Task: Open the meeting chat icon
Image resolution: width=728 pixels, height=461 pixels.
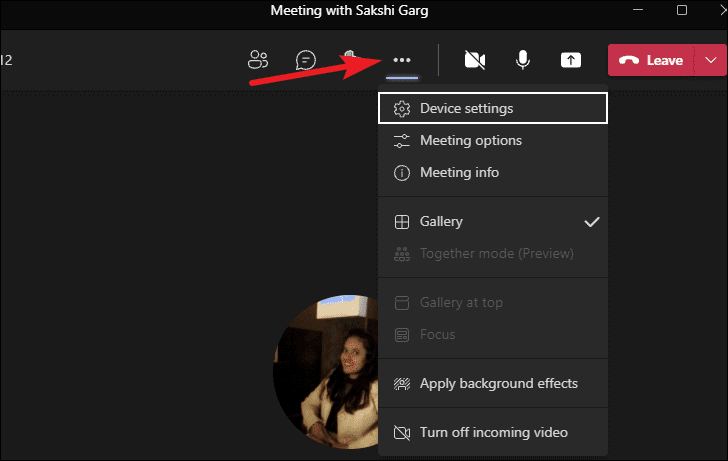Action: [306, 60]
